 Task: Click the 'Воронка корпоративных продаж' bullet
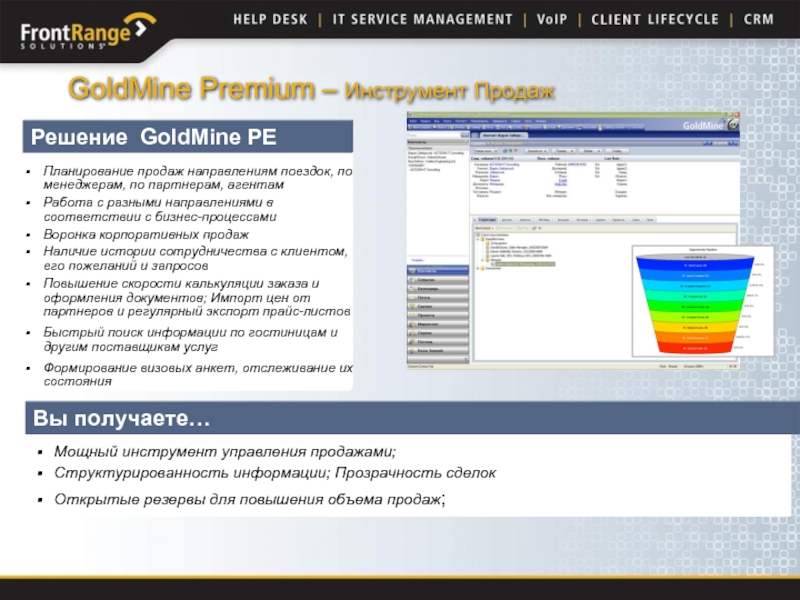click(146, 234)
